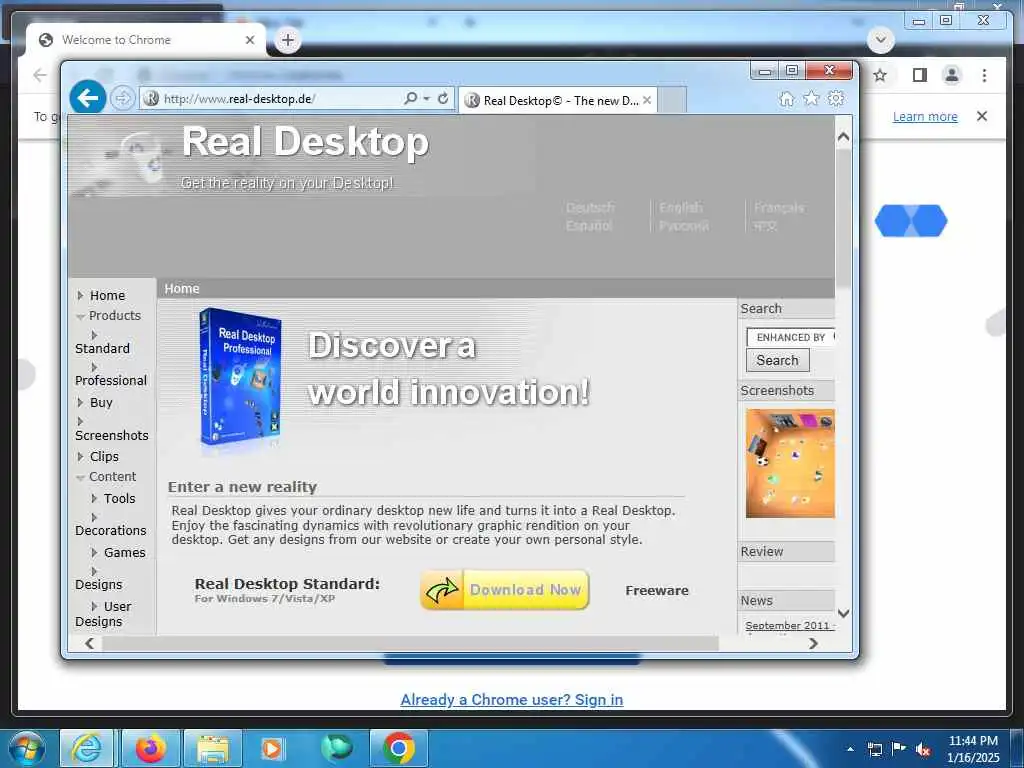This screenshot has width=1024, height=768.
Task: Open Games under Content
Action: (125, 552)
